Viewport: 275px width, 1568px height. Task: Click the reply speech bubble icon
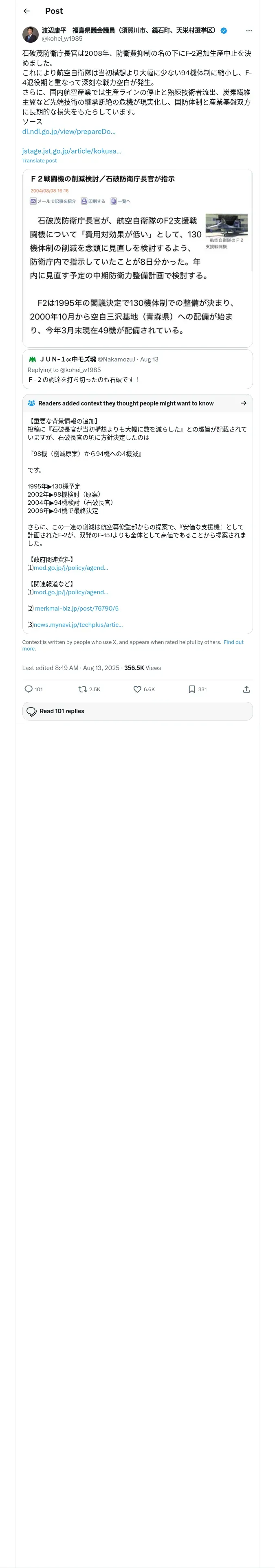point(28,689)
